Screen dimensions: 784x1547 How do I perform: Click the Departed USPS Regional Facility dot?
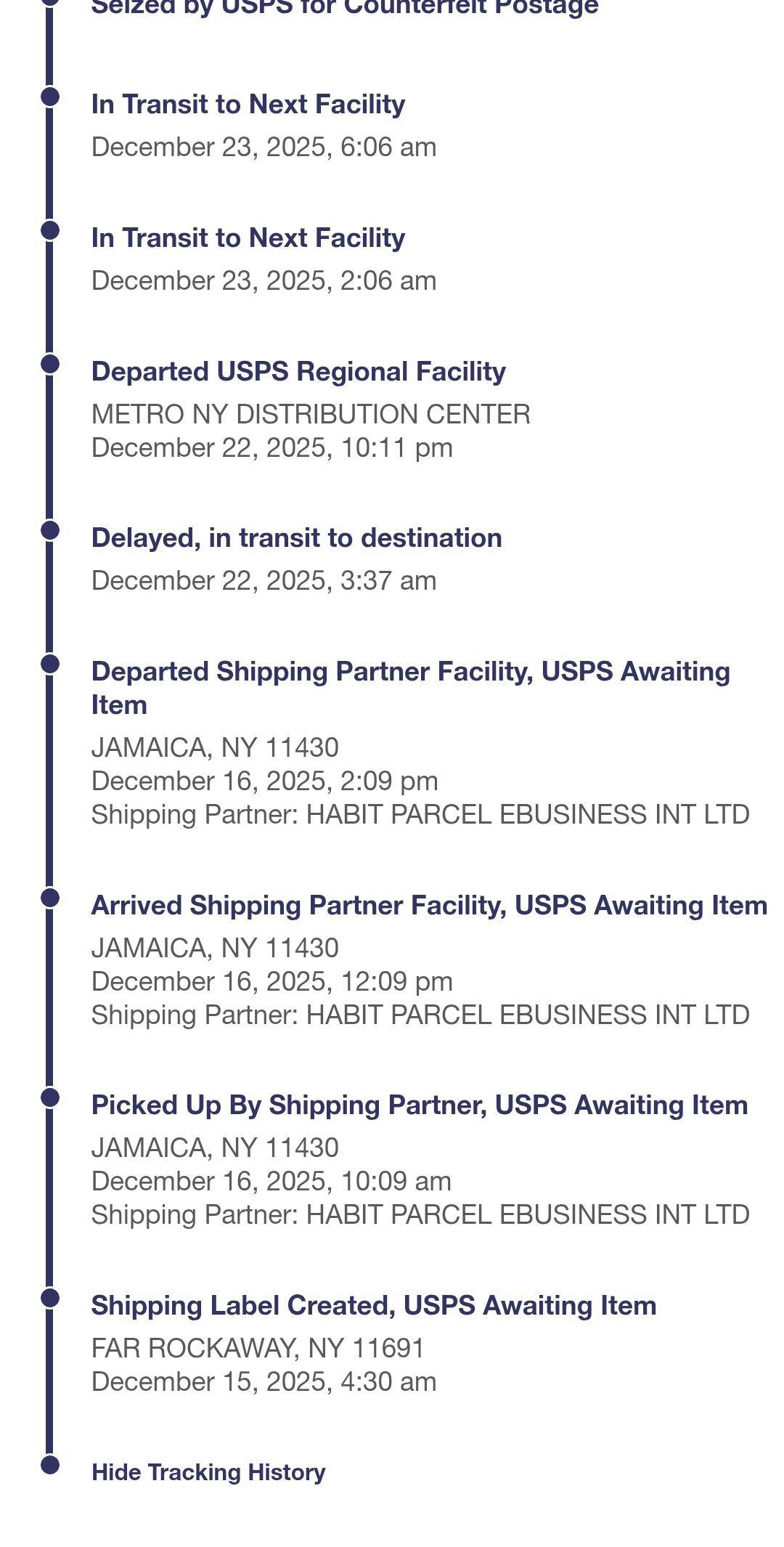[x=49, y=364]
